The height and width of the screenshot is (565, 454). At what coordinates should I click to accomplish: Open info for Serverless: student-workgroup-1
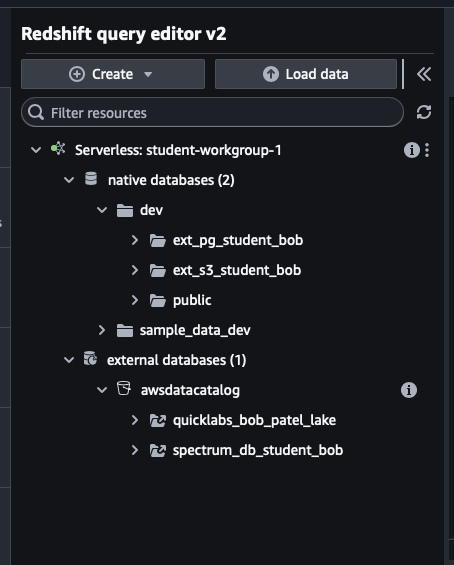(411, 150)
